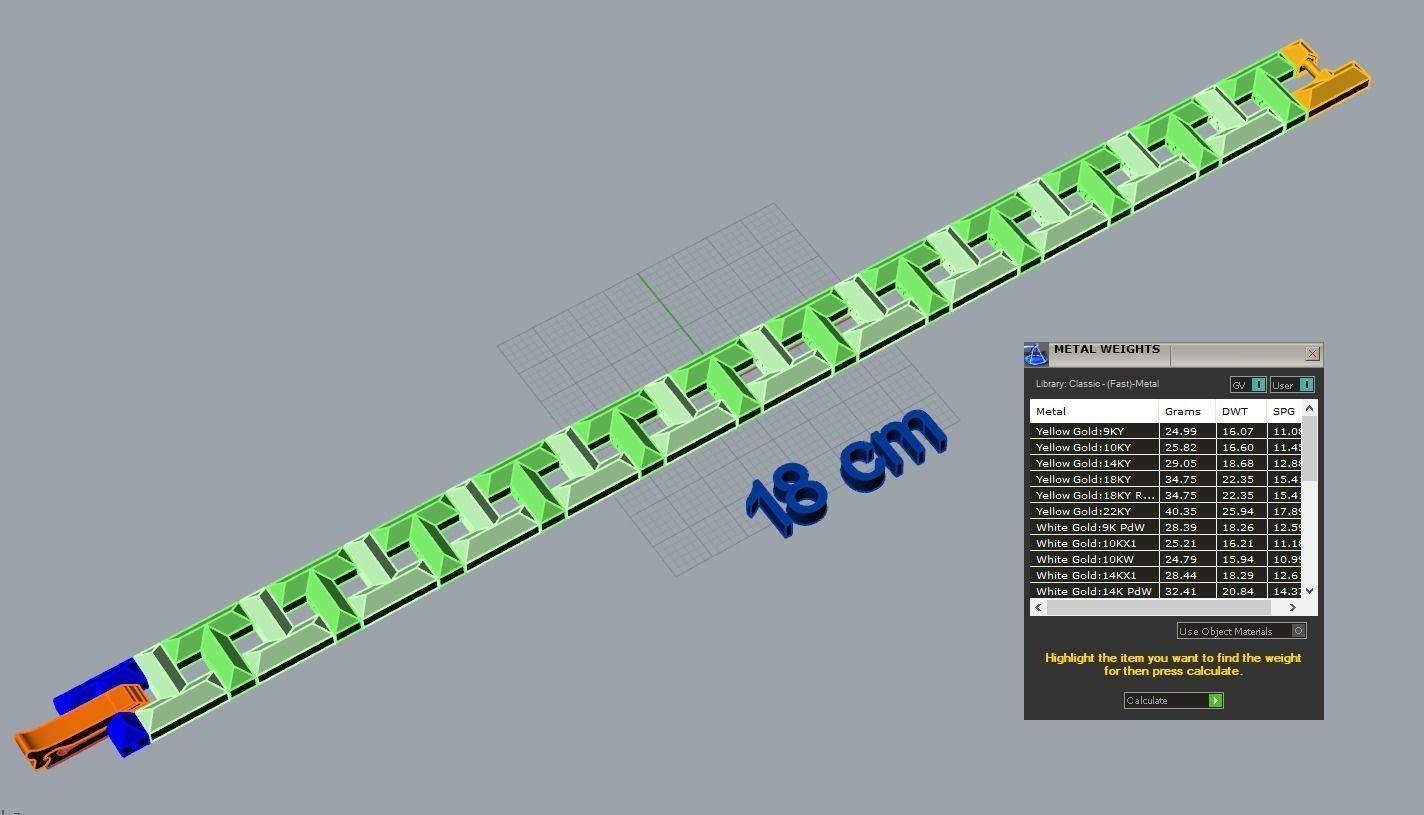Select Yellow Gold:9KY row
Image resolution: width=1424 pixels, height=815 pixels.
pos(1166,431)
